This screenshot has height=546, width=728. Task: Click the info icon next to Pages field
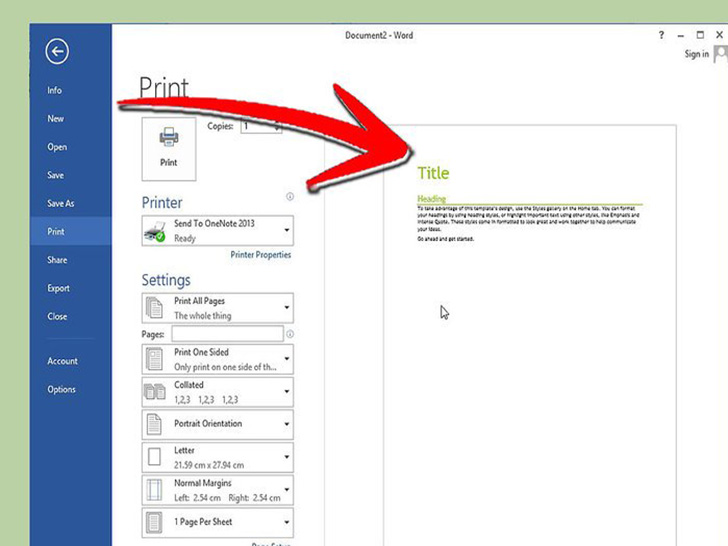(x=290, y=334)
